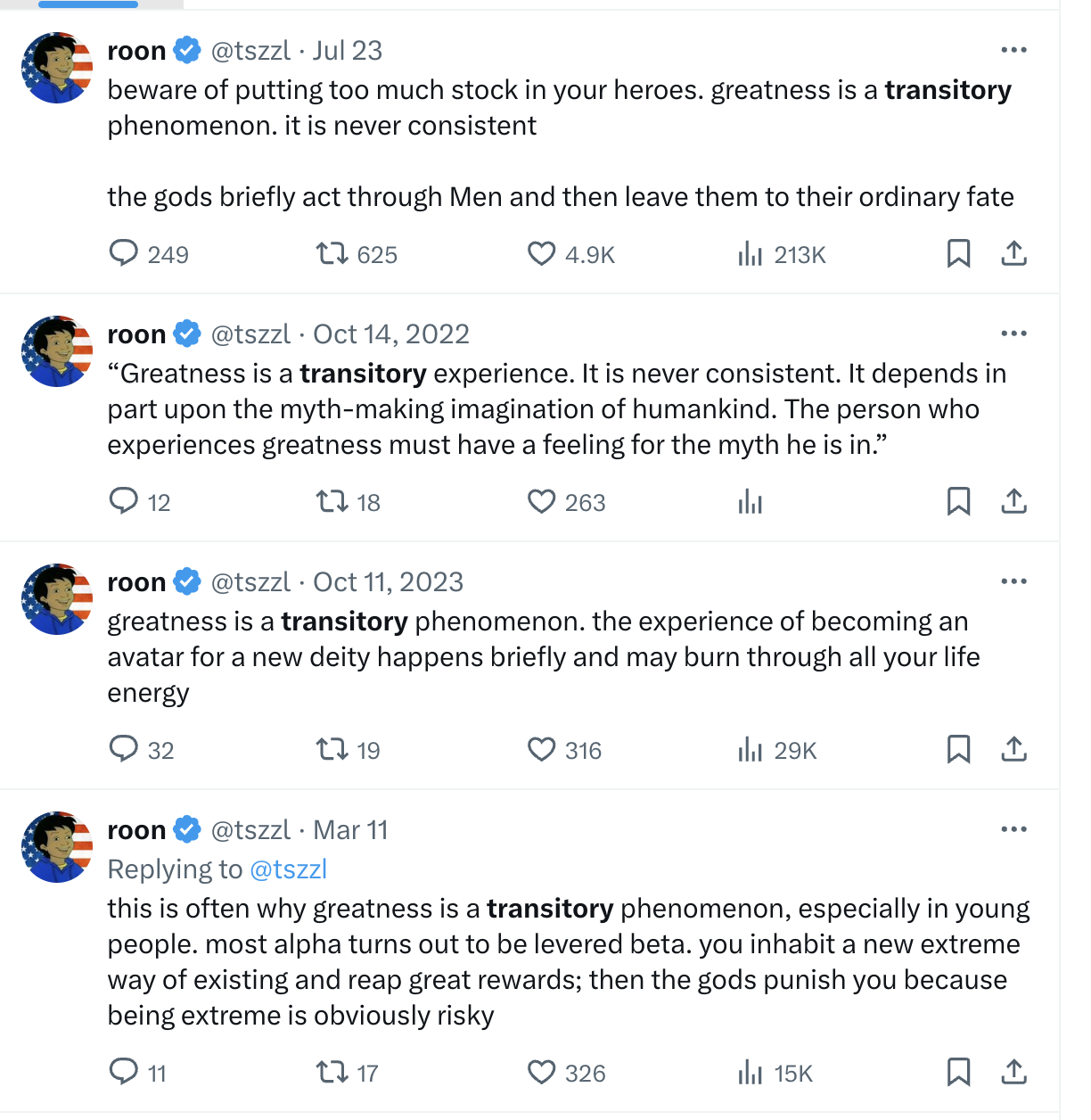The width and height of the screenshot is (1091, 1120).
Task: Bookmark the Jul 23 tweet
Action: [x=958, y=254]
